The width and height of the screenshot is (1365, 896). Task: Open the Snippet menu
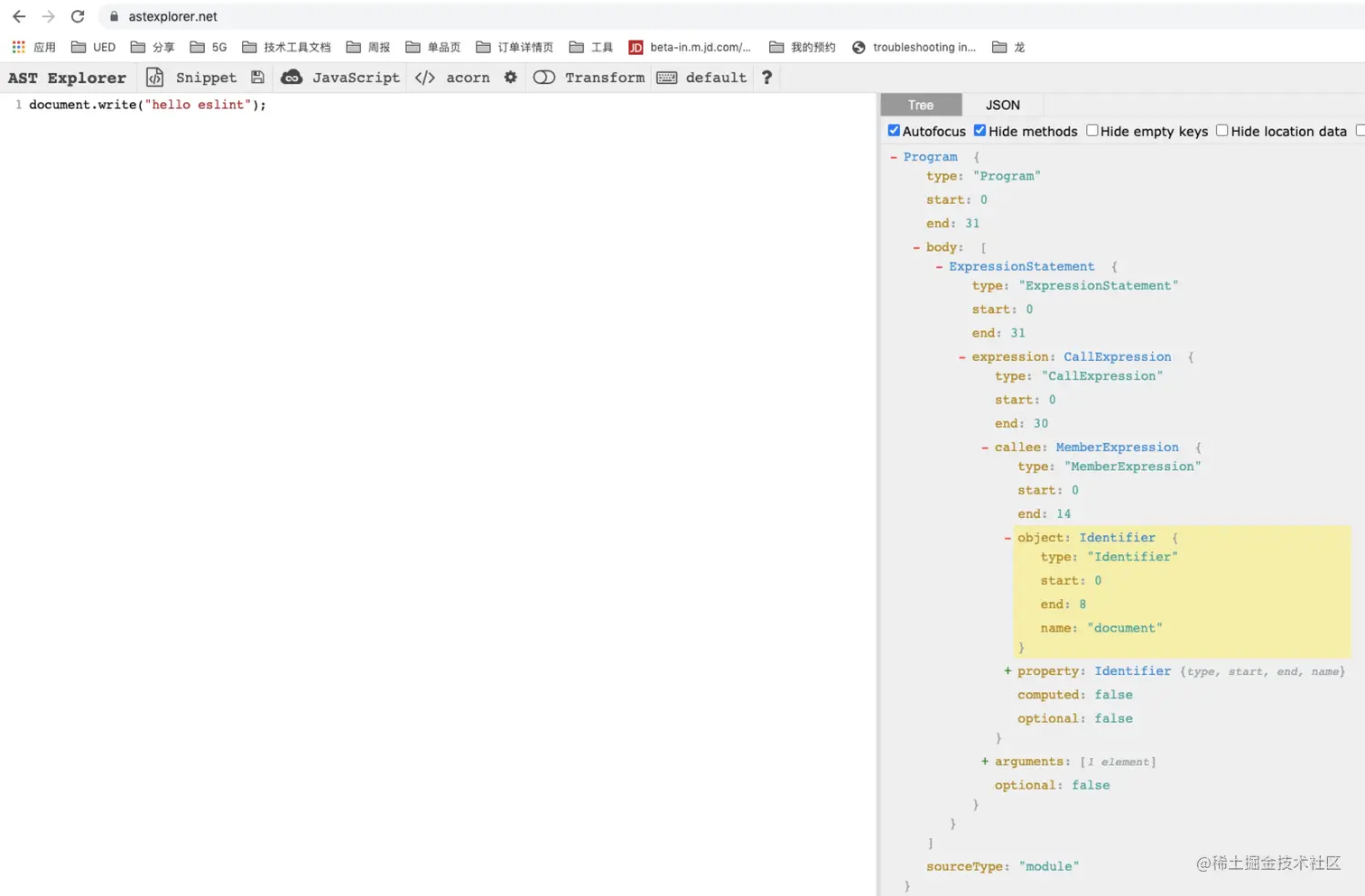pos(206,78)
